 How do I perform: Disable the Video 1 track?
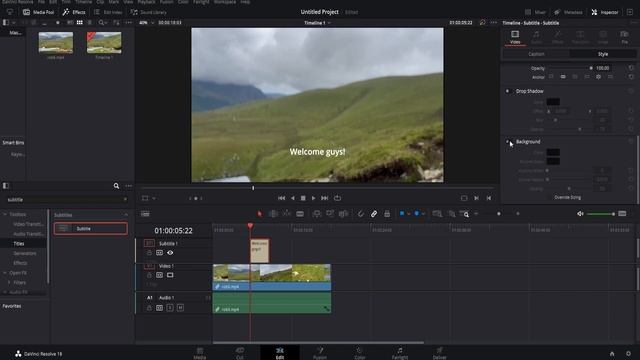pyautogui.click(x=170, y=275)
